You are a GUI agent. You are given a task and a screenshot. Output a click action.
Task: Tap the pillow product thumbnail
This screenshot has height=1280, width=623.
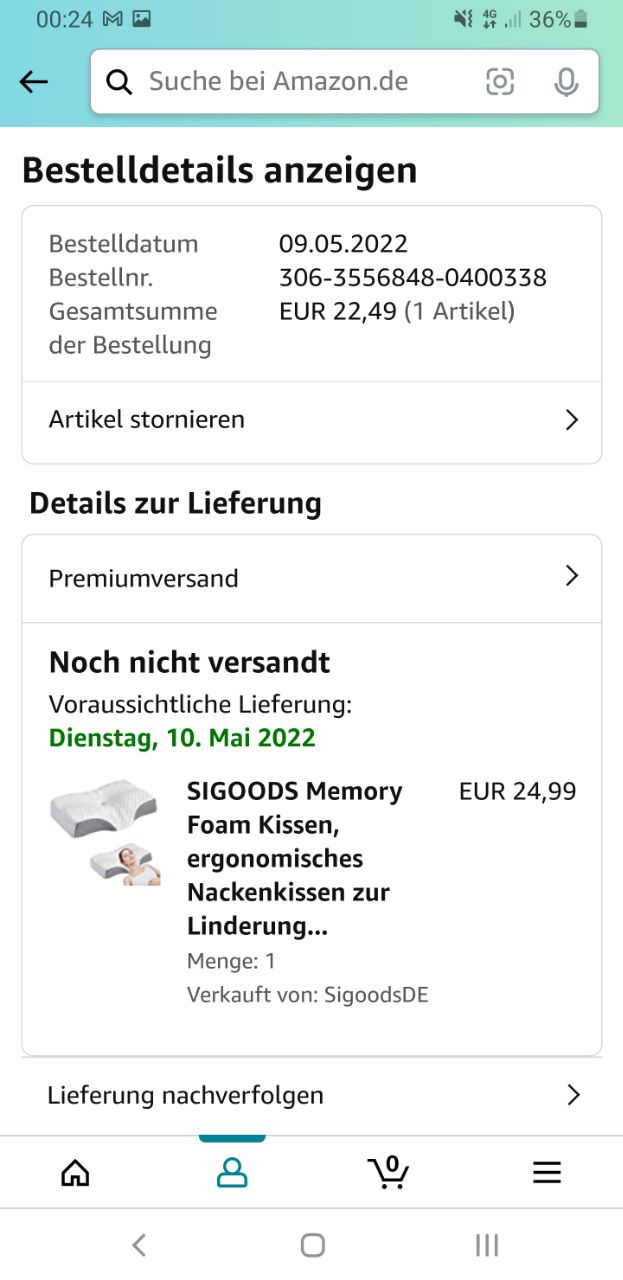105,832
